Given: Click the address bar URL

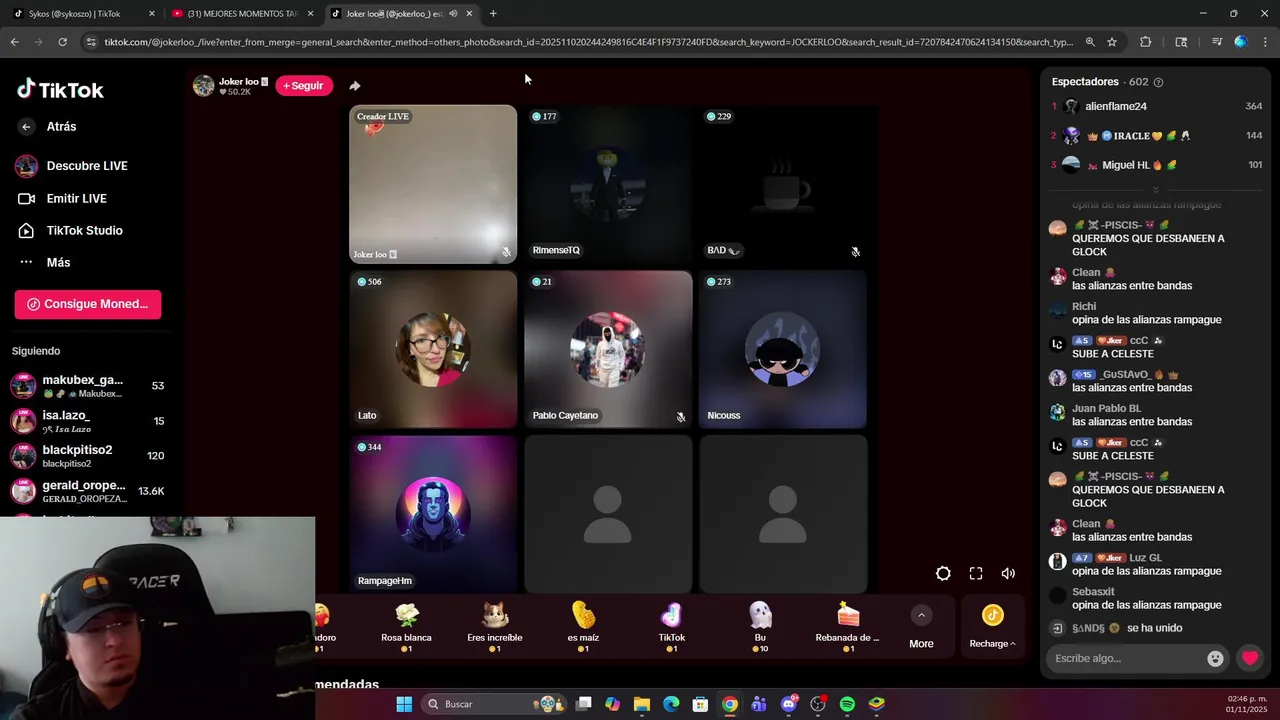Looking at the screenshot, I should 588,42.
